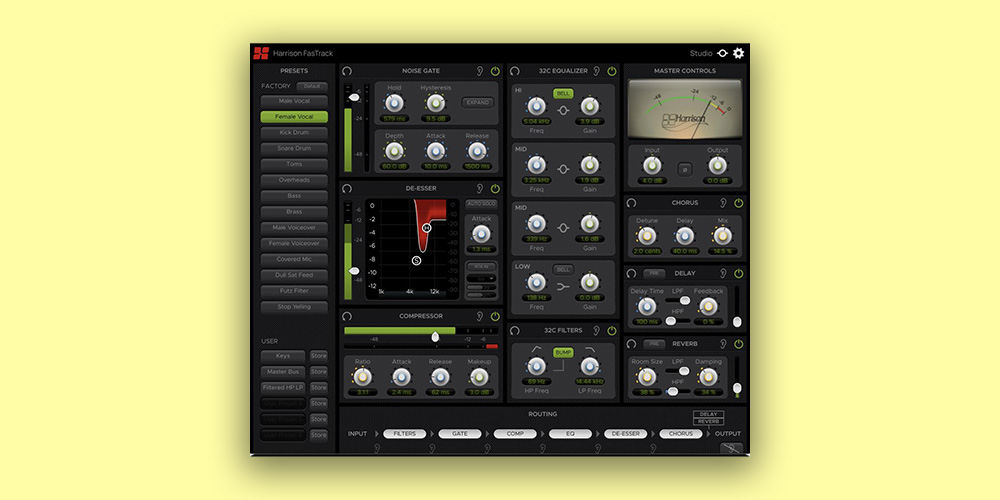Toggle the BELL button on the HI band

tap(563, 93)
